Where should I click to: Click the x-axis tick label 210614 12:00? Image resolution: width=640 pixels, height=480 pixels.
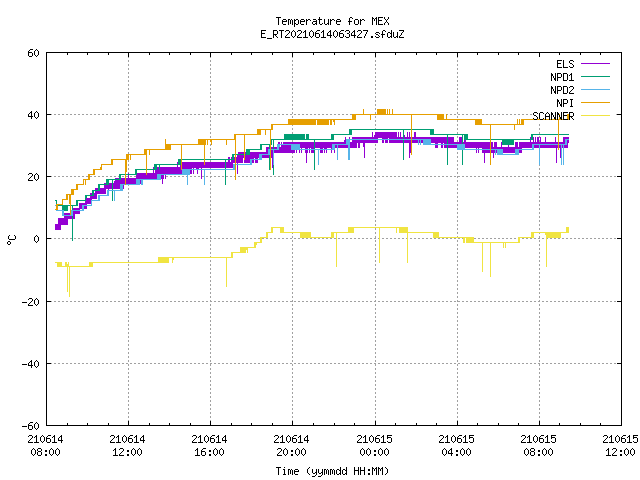point(127,446)
